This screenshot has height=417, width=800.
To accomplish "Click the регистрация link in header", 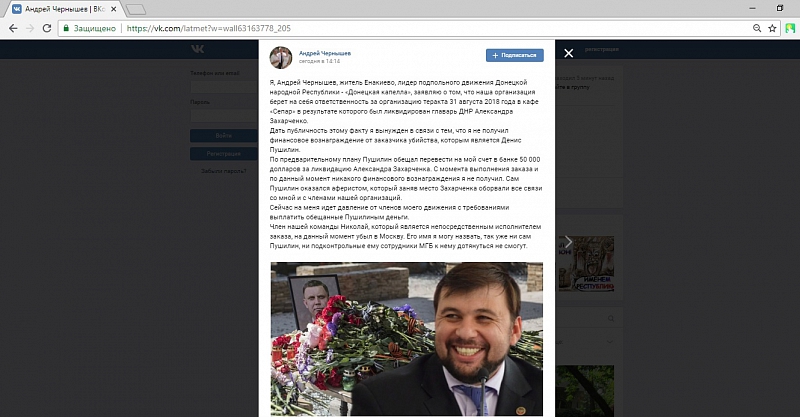I will click(602, 50).
